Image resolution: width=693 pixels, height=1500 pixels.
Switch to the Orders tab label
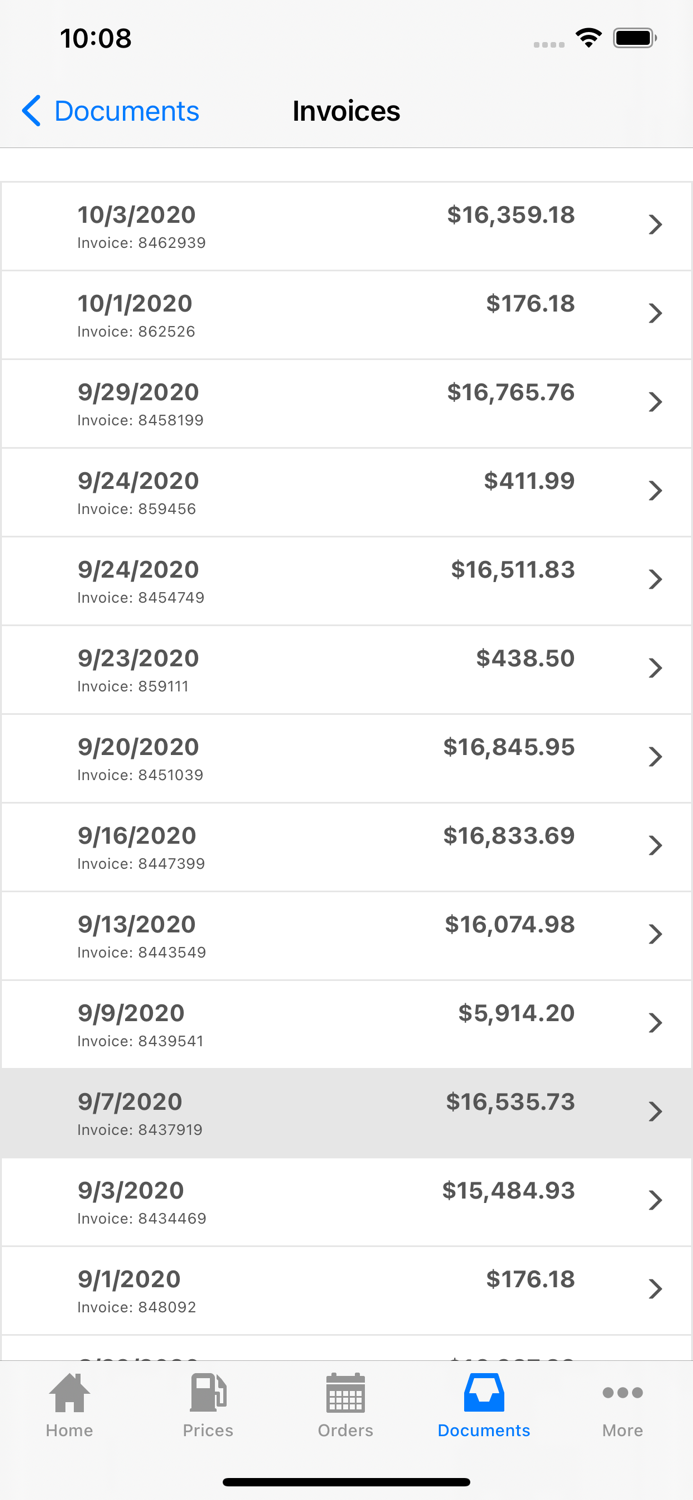click(x=345, y=1431)
